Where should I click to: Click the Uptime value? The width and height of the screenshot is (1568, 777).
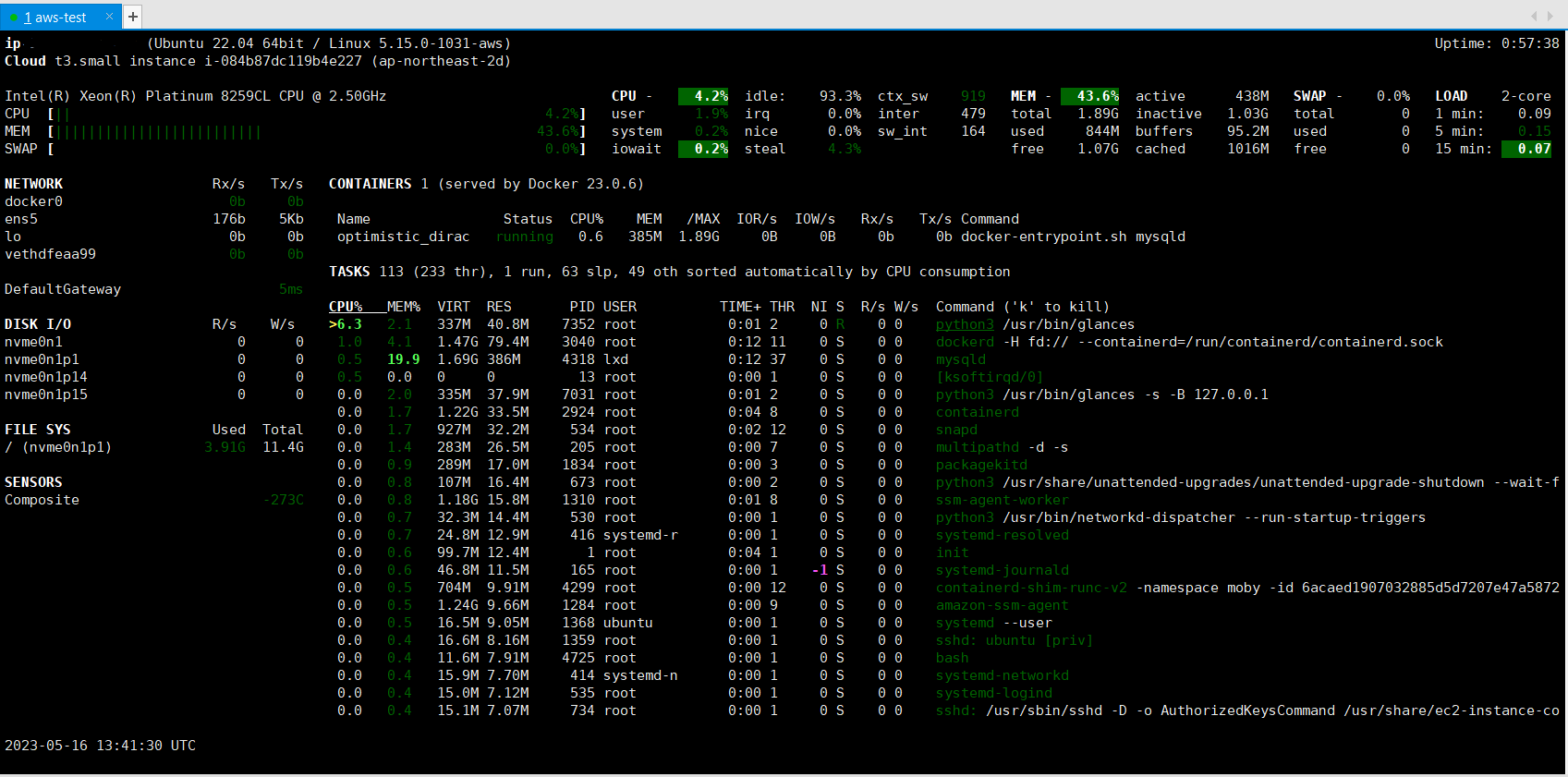tap(1530, 43)
